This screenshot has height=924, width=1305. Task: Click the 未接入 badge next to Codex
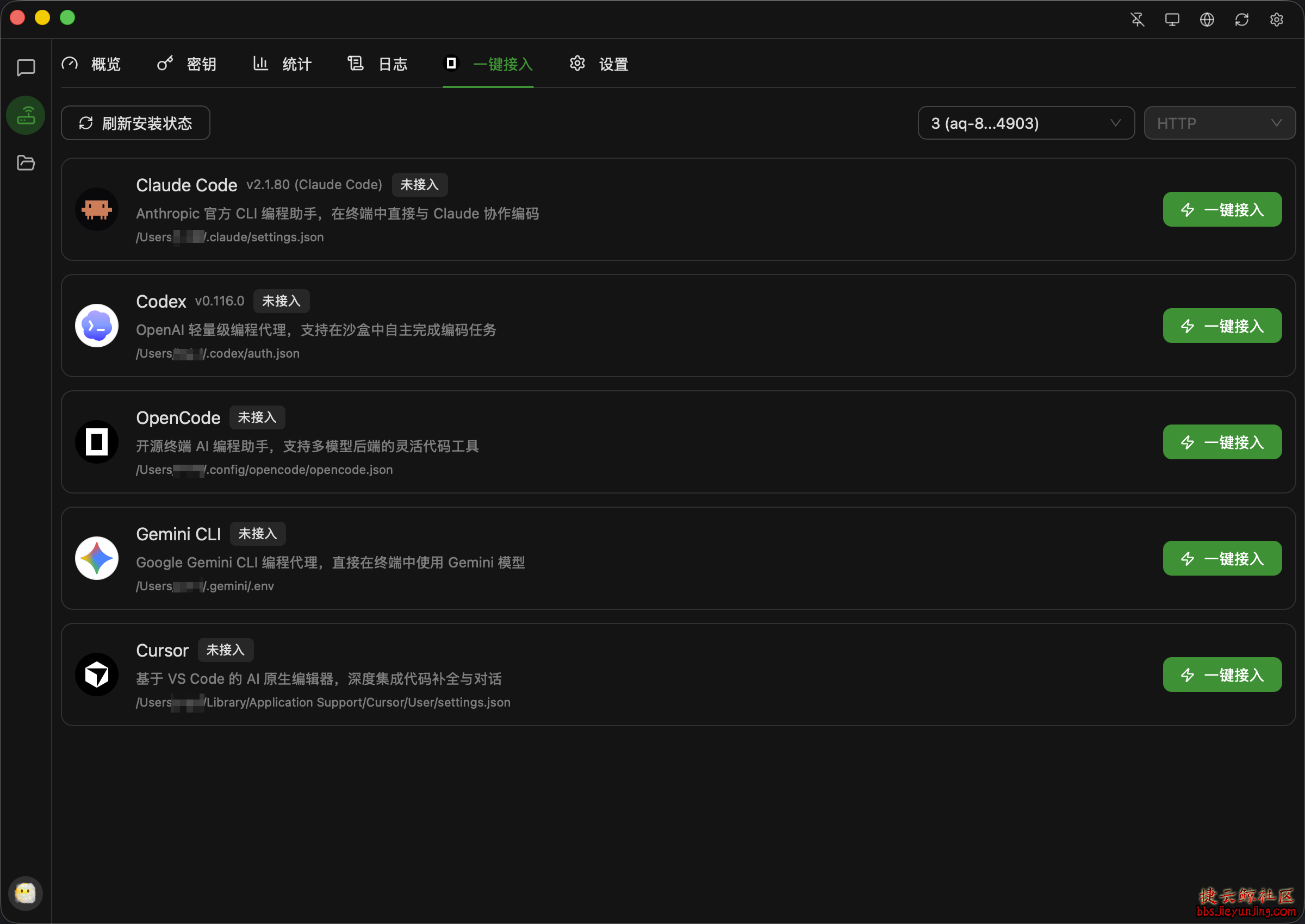(281, 301)
